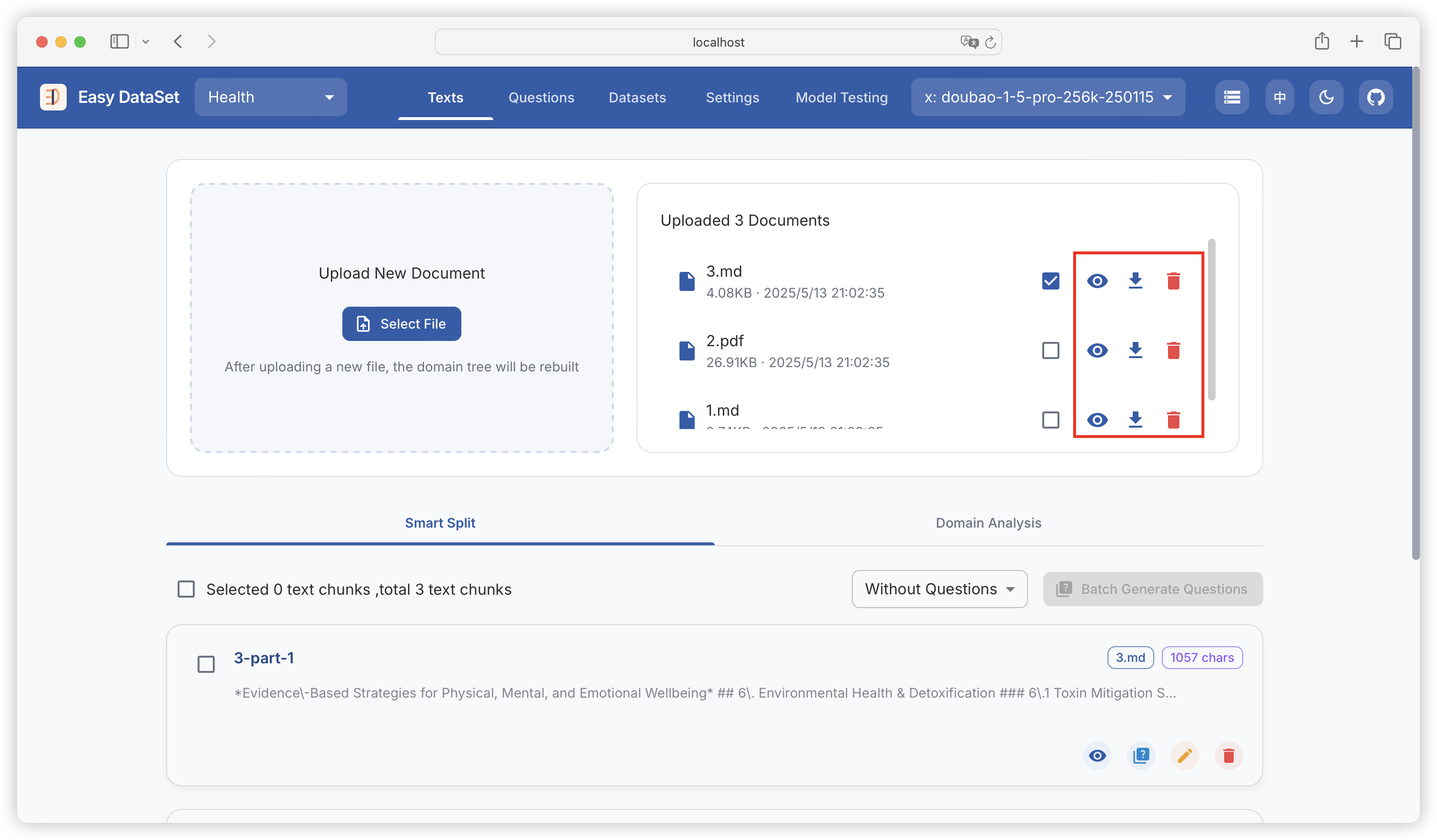This screenshot has height=840, width=1437.
Task: Open the Health project dropdown
Action: pos(270,98)
